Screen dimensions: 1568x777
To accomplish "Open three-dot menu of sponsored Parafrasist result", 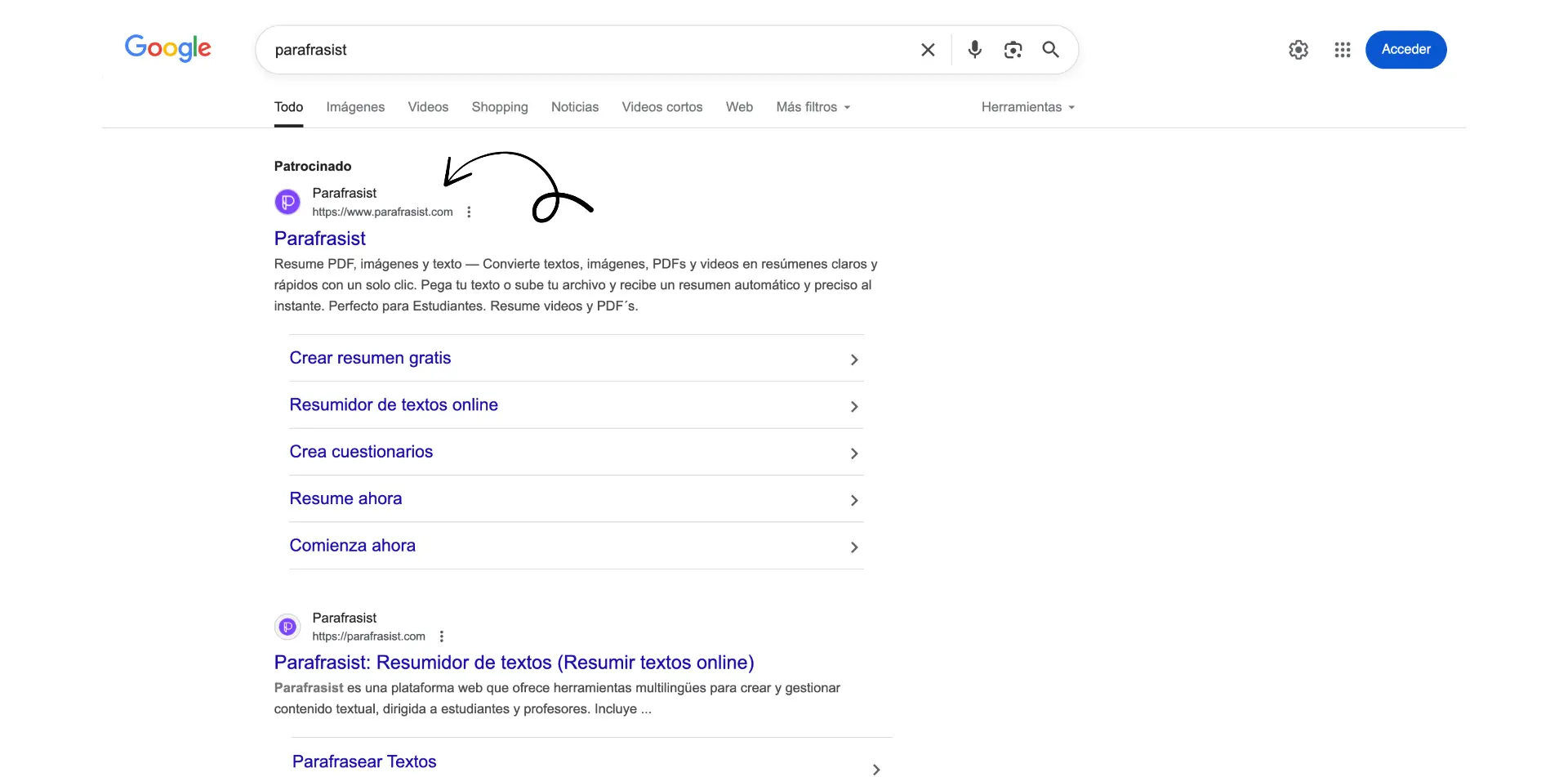I will (469, 212).
